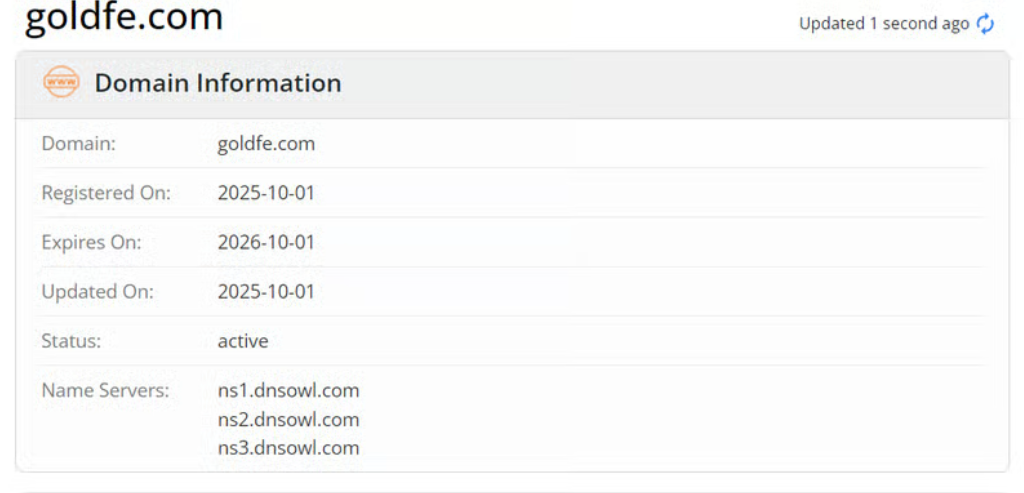Click the goldfe.com domain value in the table
1024x493 pixels.
pos(266,143)
